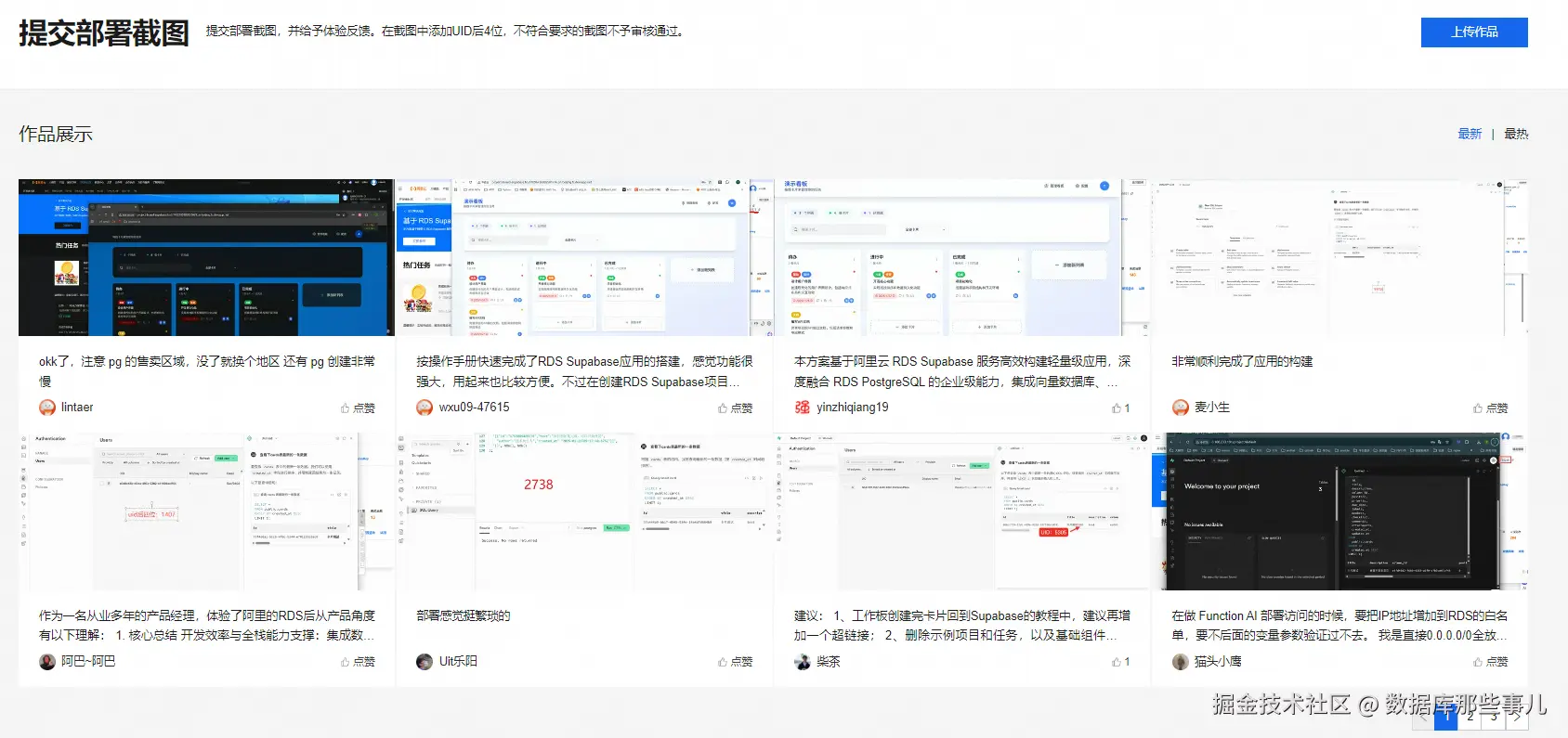Screen dimensions: 1568x738
Task: Read the comment starting '建议： 1、工作板创建完卡片'
Action: pos(962,626)
